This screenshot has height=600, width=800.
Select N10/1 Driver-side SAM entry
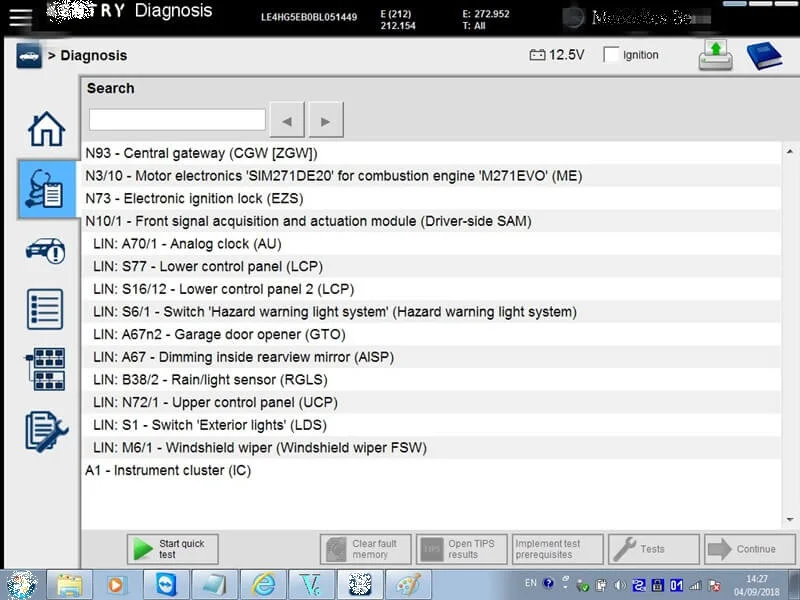coord(431,221)
